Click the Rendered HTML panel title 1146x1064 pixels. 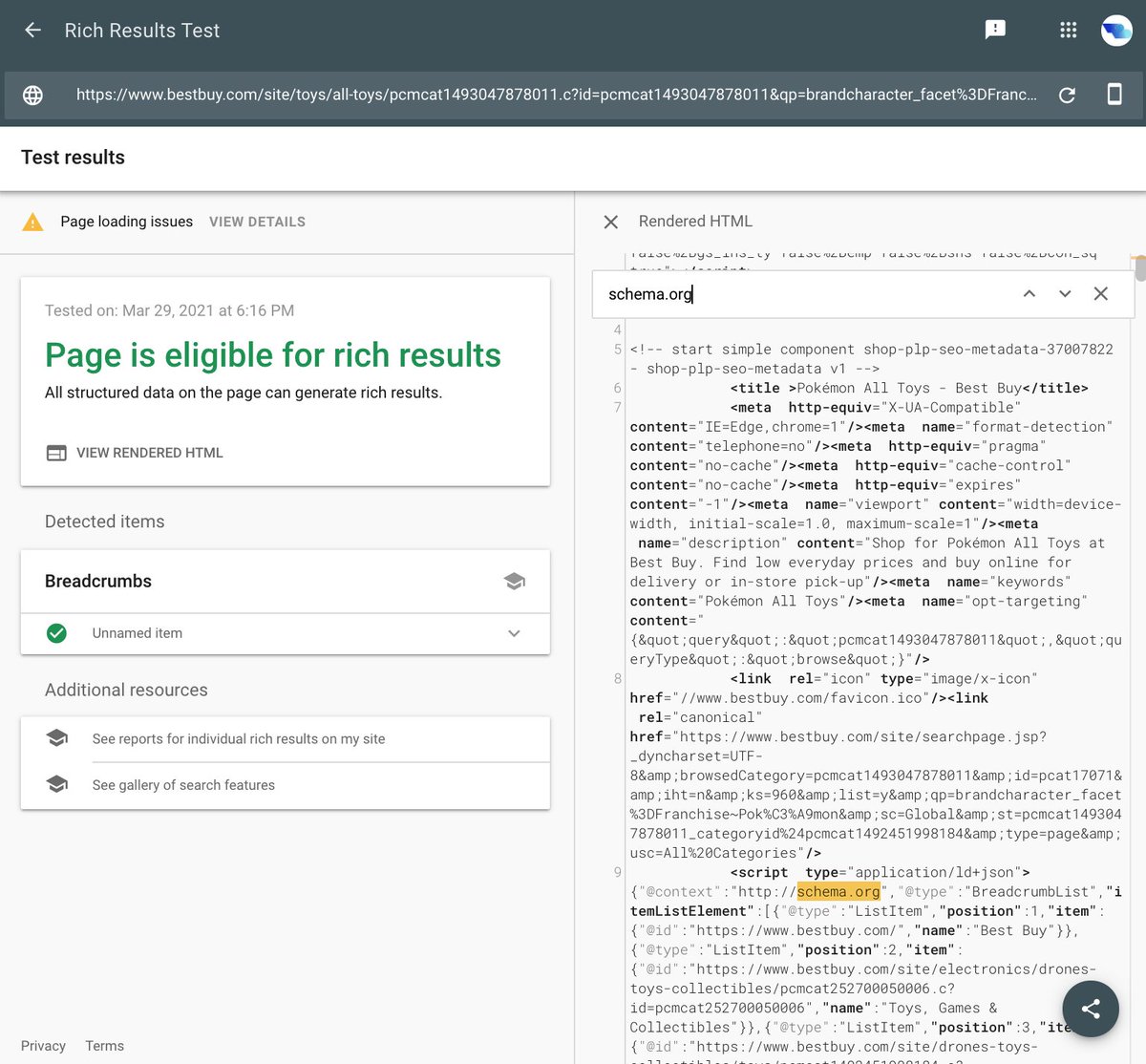point(695,222)
